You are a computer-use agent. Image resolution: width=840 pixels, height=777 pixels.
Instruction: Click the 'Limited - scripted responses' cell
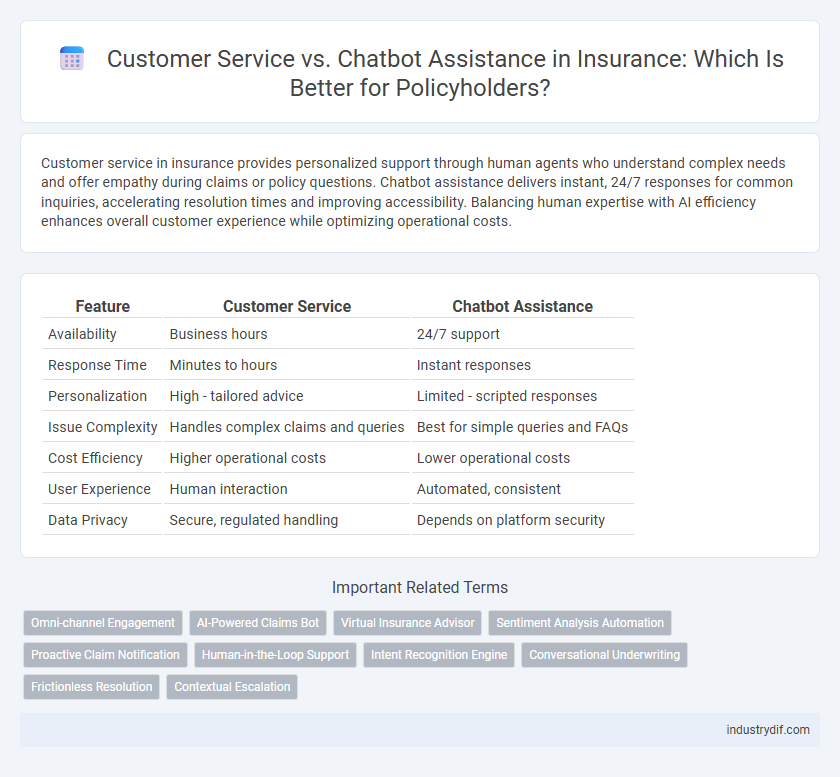click(x=522, y=396)
